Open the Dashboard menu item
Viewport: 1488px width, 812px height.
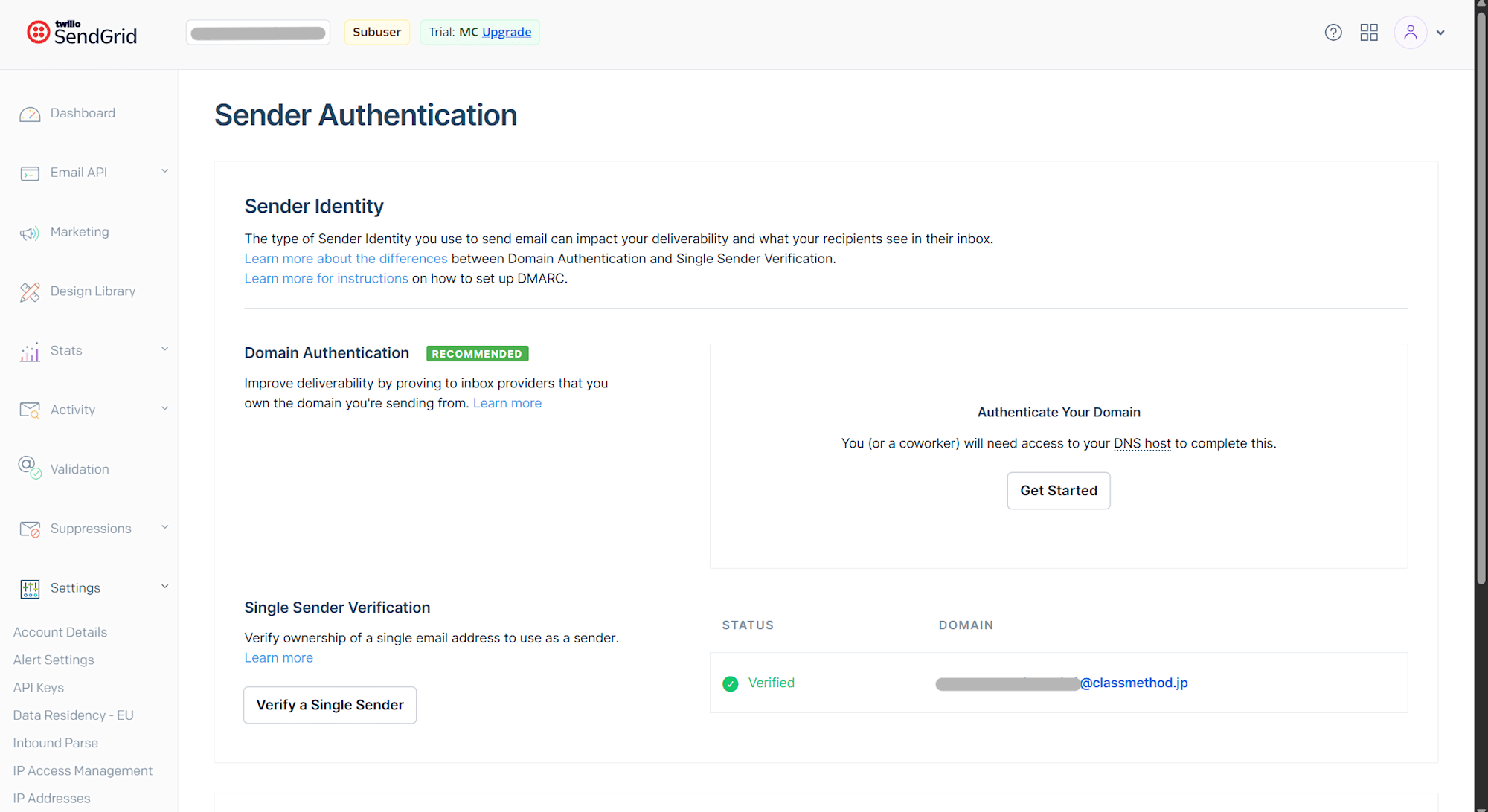coord(83,113)
